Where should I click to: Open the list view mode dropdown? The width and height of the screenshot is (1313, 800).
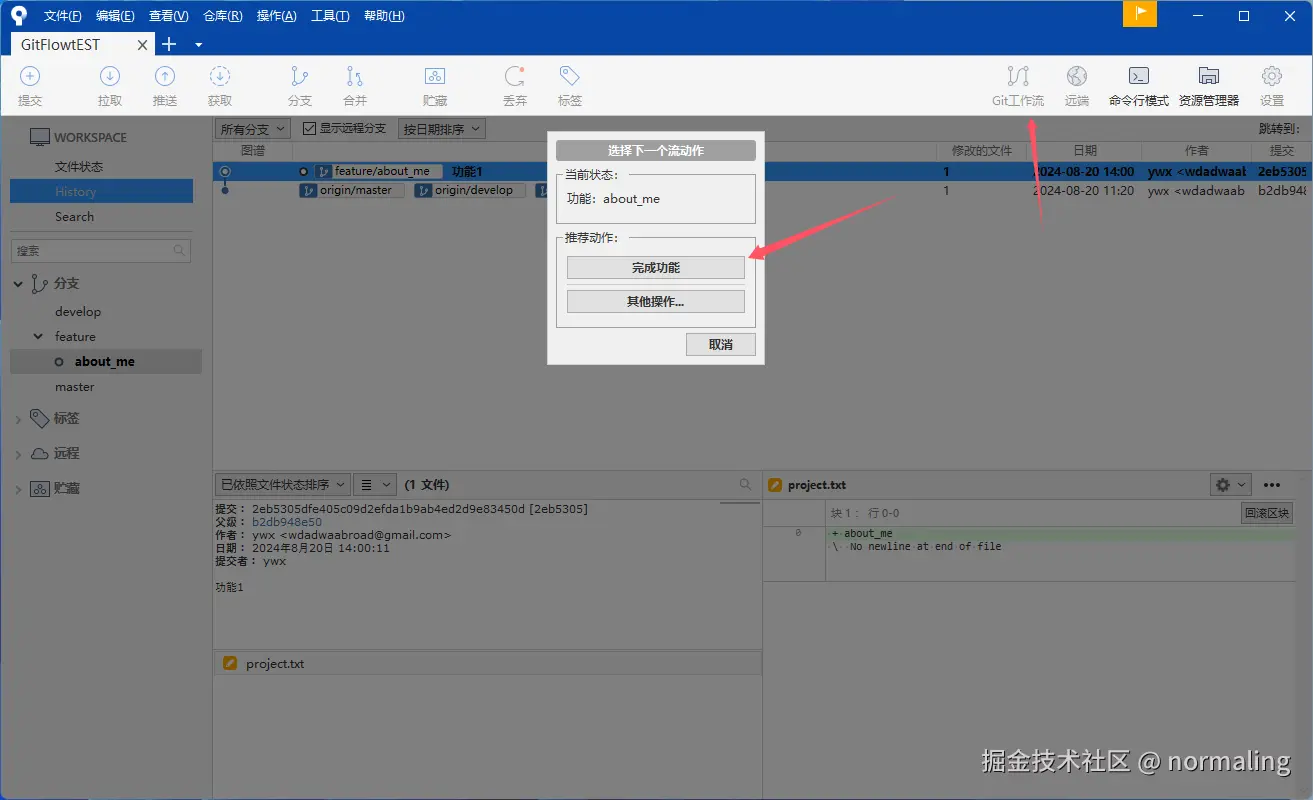[x=376, y=484]
